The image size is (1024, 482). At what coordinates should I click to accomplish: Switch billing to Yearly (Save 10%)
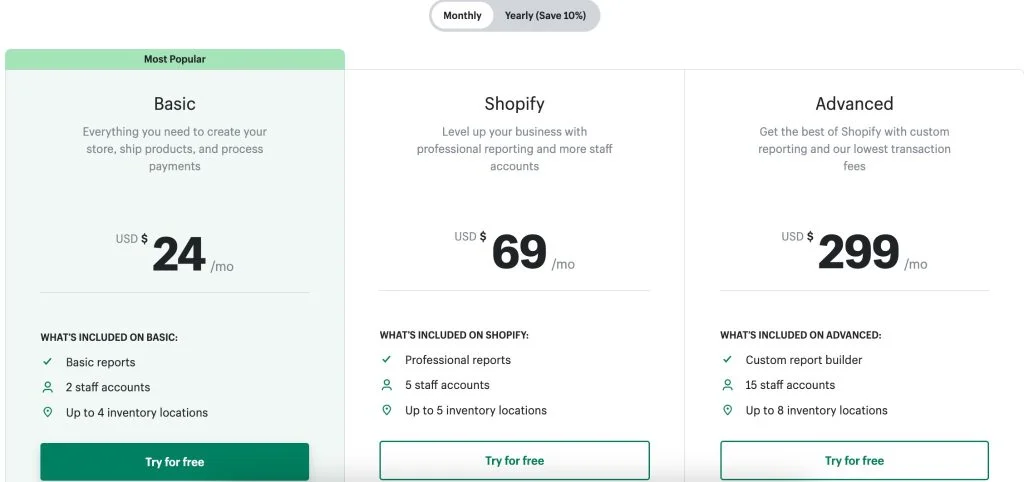click(545, 16)
